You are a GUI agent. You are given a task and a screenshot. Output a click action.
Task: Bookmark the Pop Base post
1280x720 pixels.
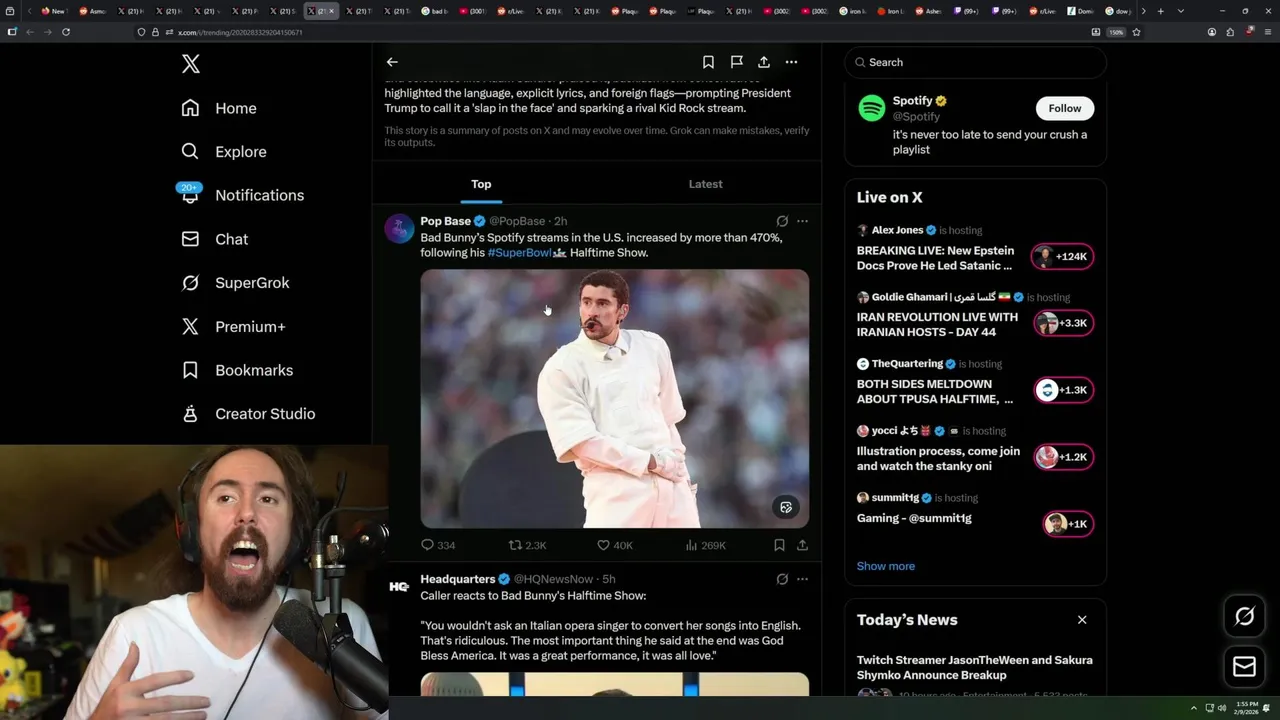779,545
